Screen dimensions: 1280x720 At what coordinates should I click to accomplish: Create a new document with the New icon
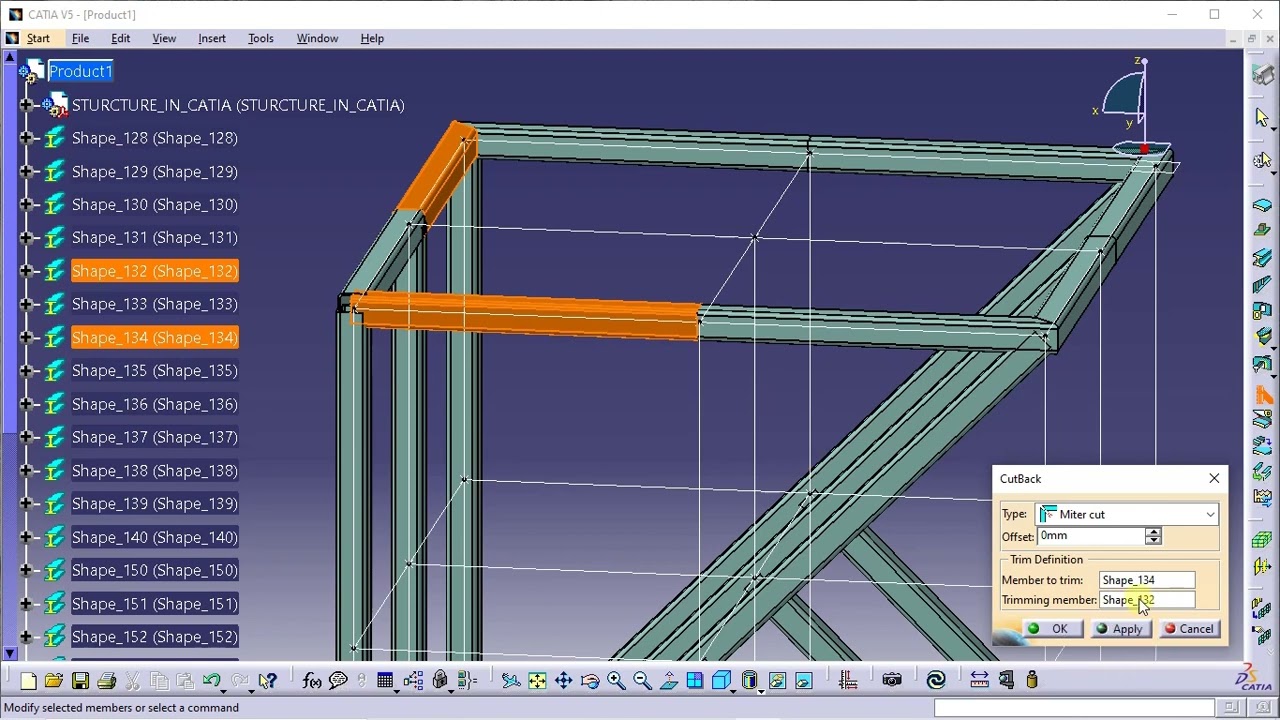coord(28,681)
